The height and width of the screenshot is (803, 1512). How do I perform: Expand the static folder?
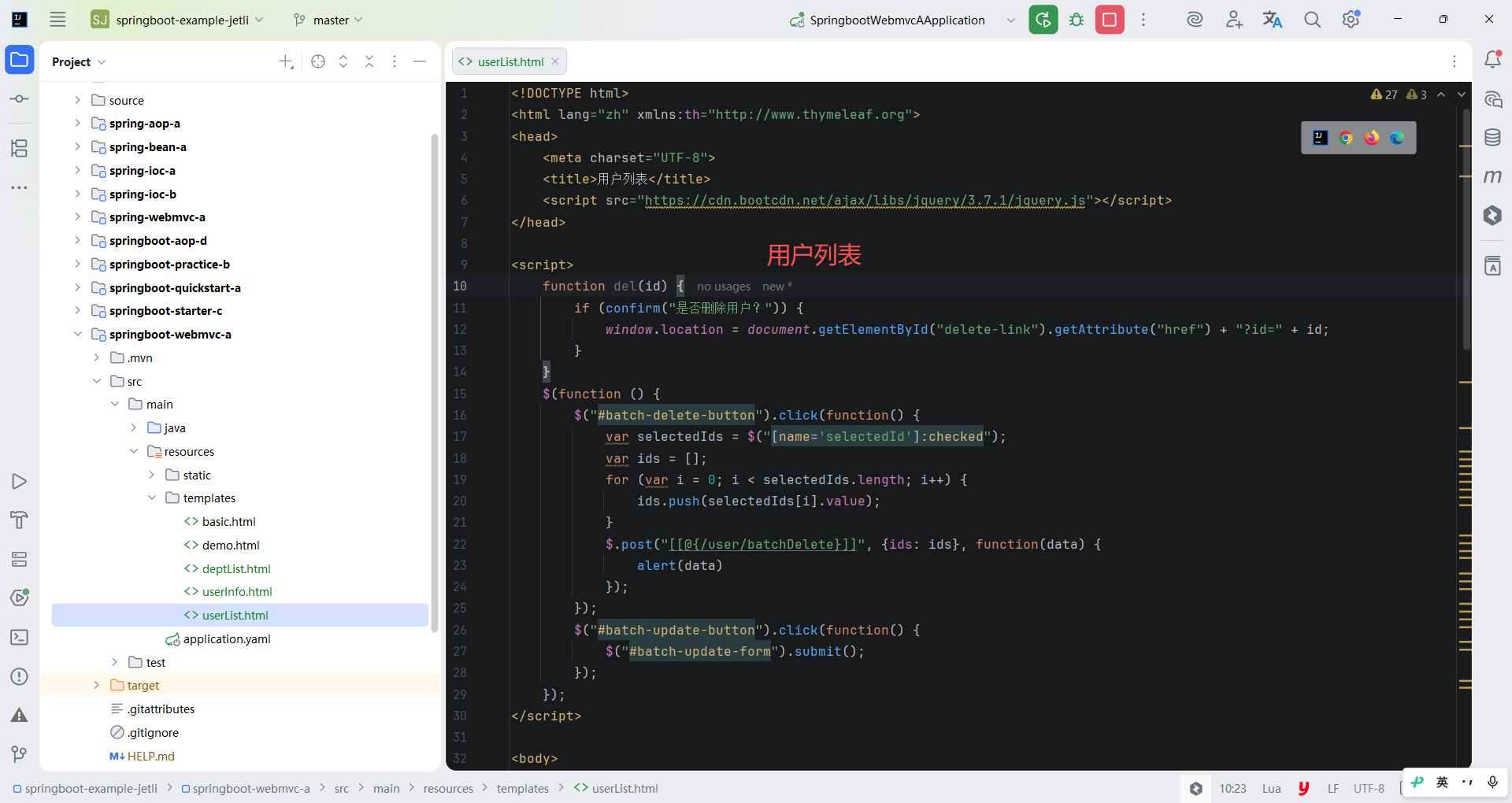click(152, 475)
